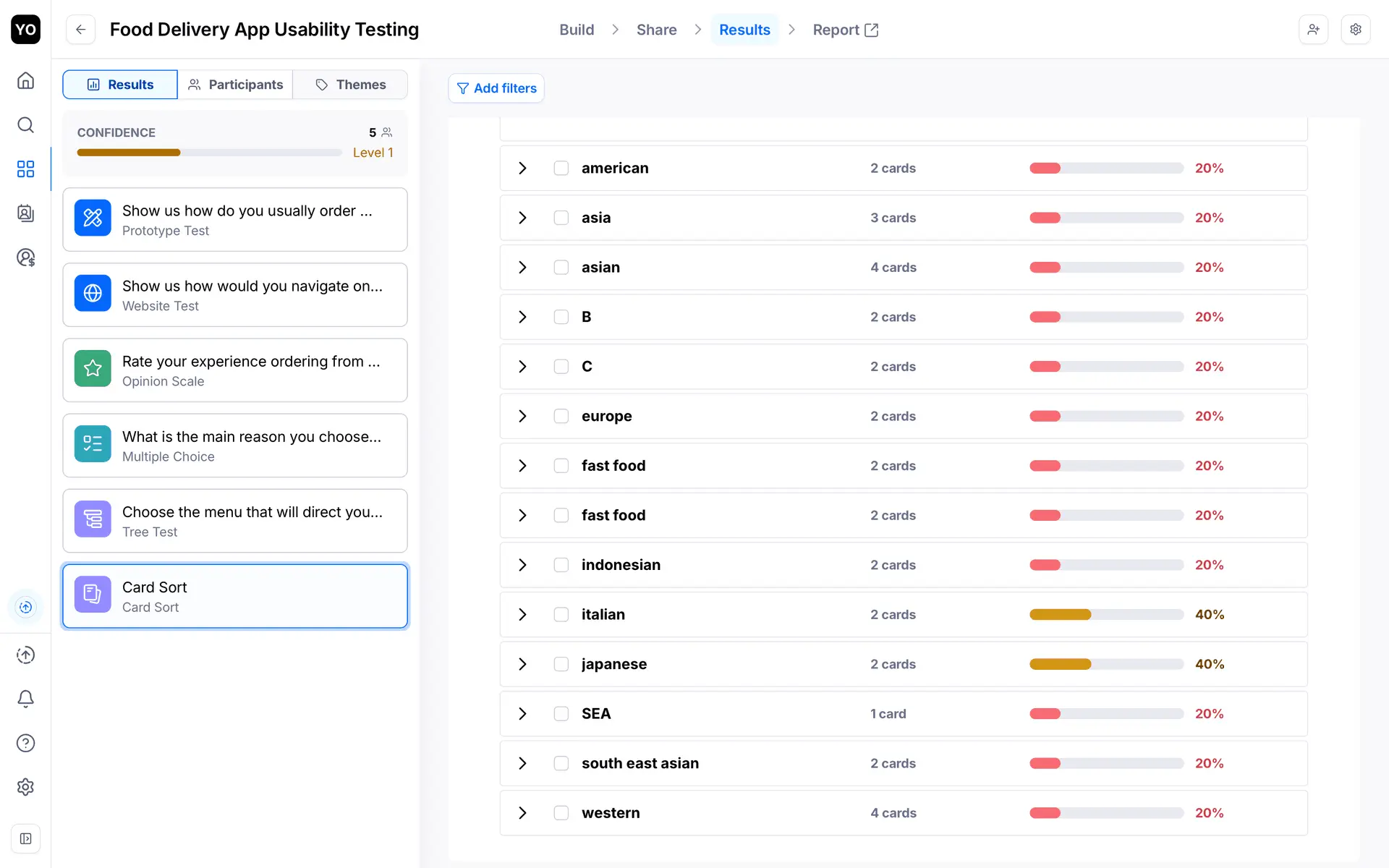Select the Tree Test block card
Image resolution: width=1389 pixels, height=868 pixels.
(x=235, y=521)
